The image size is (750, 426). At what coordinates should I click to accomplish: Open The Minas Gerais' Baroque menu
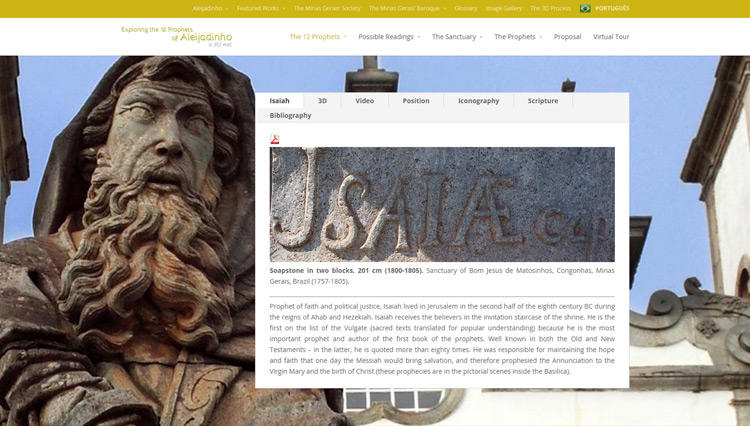[x=404, y=9]
